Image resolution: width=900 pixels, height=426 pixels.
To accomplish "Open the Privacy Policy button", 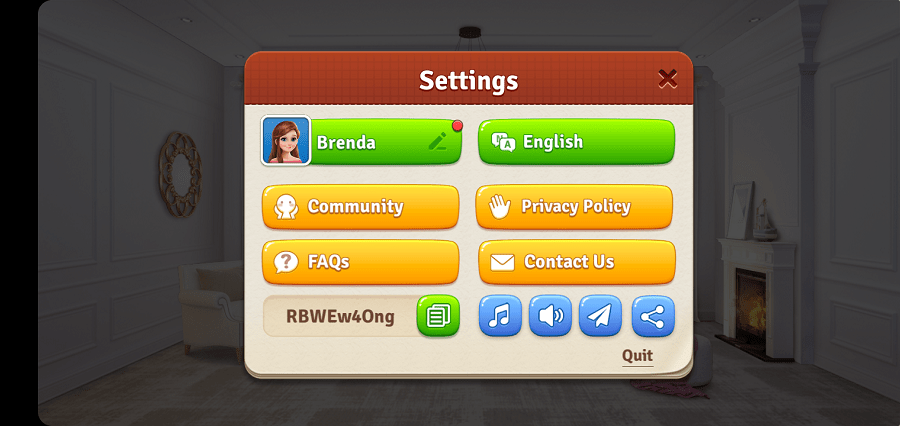I will pos(574,207).
